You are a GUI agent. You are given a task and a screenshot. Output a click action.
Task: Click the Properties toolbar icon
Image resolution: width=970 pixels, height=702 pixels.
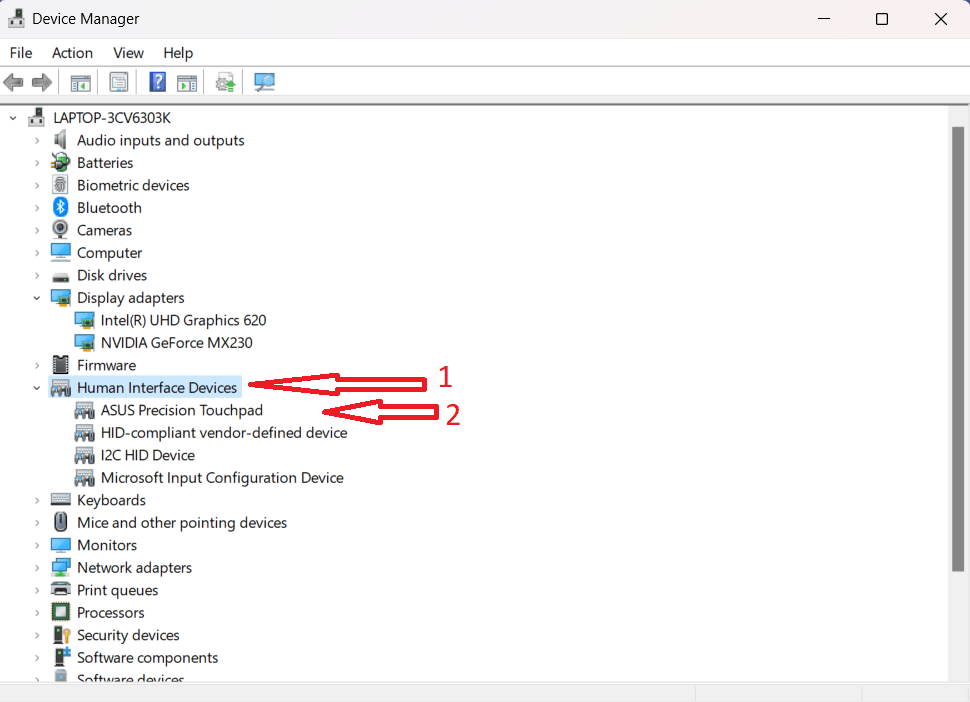(119, 82)
